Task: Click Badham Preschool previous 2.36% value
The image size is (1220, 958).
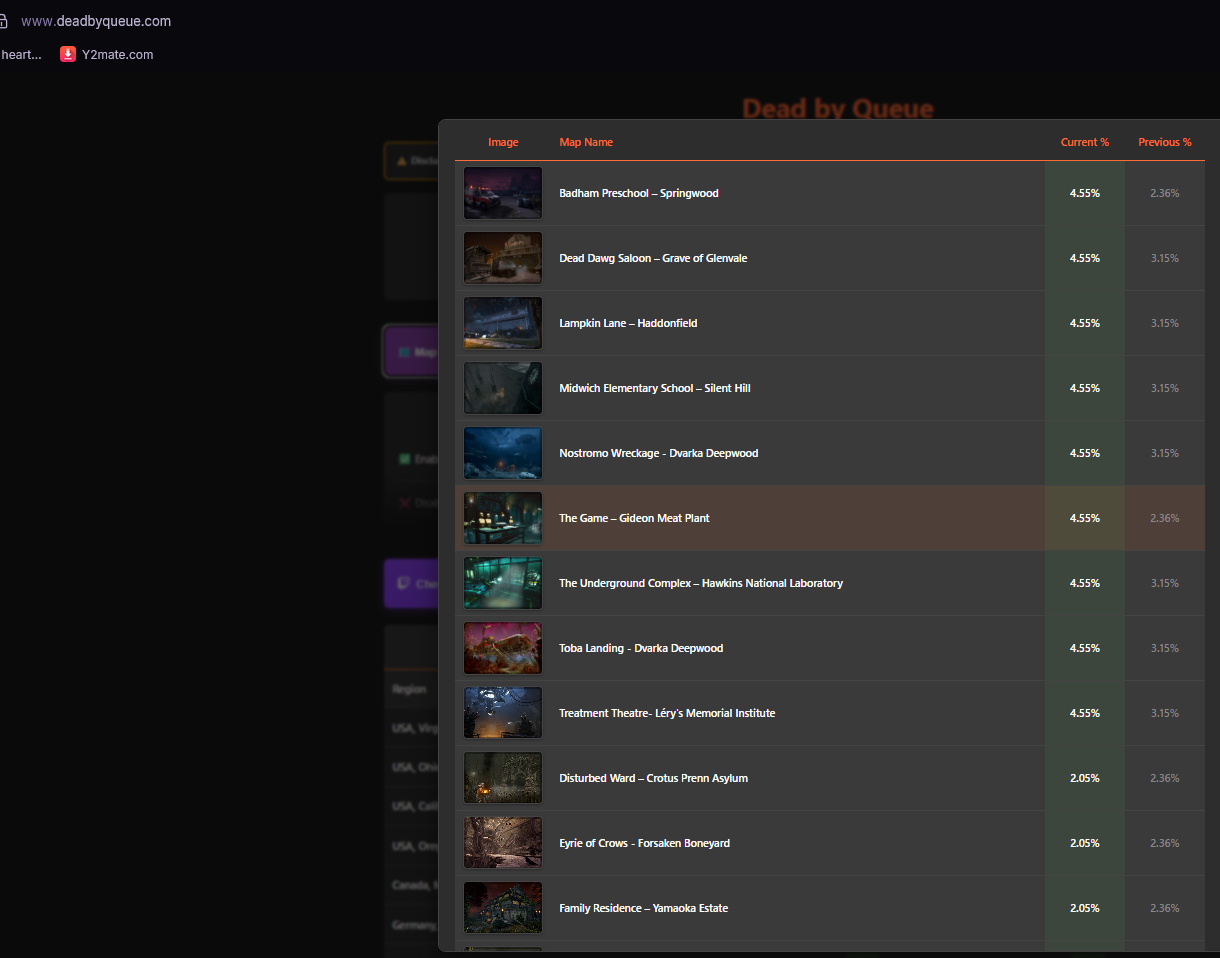Action: (x=1165, y=193)
